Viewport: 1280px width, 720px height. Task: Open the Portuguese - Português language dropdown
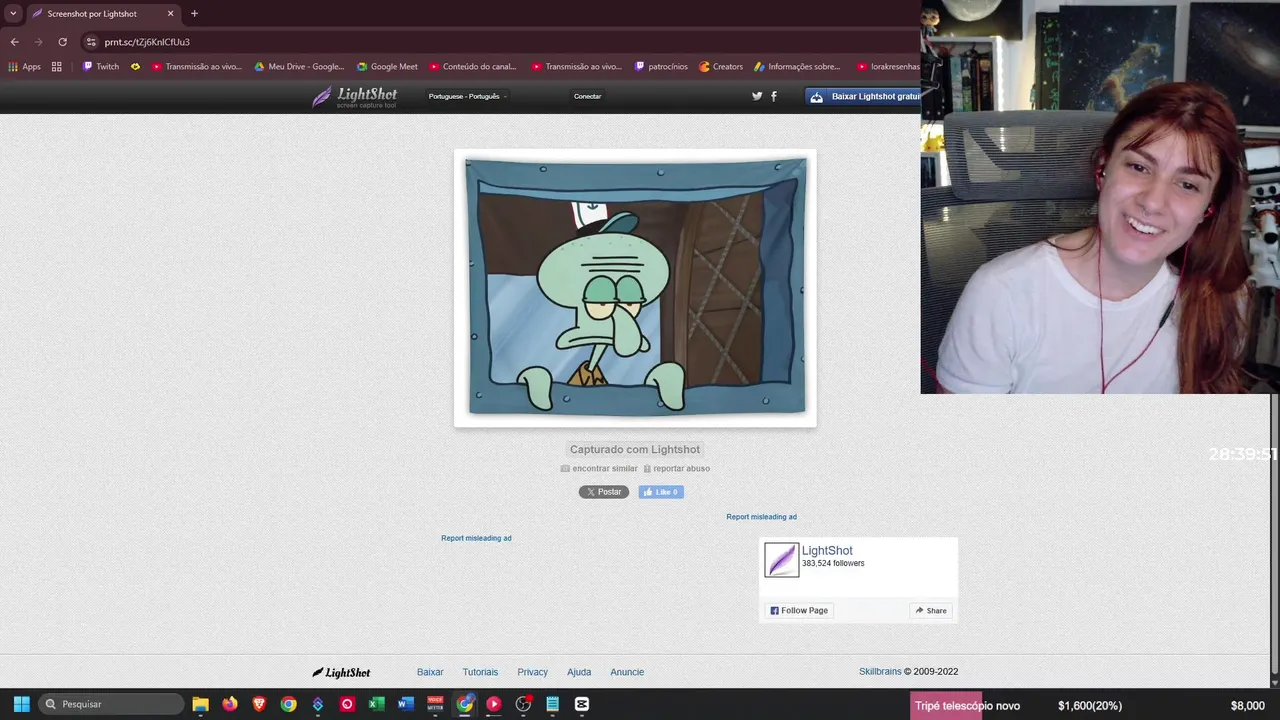coord(468,96)
